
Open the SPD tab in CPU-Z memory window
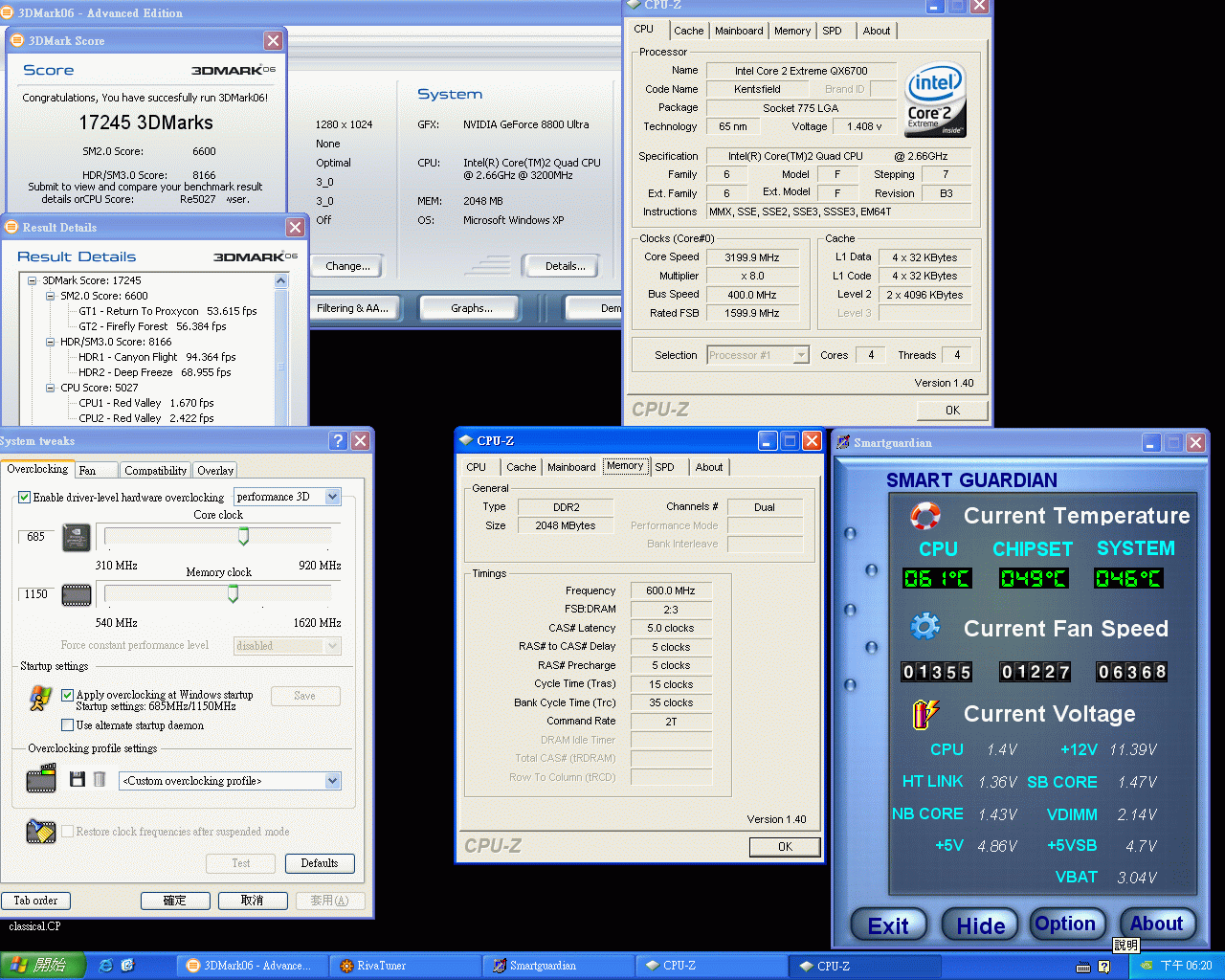coord(665,467)
